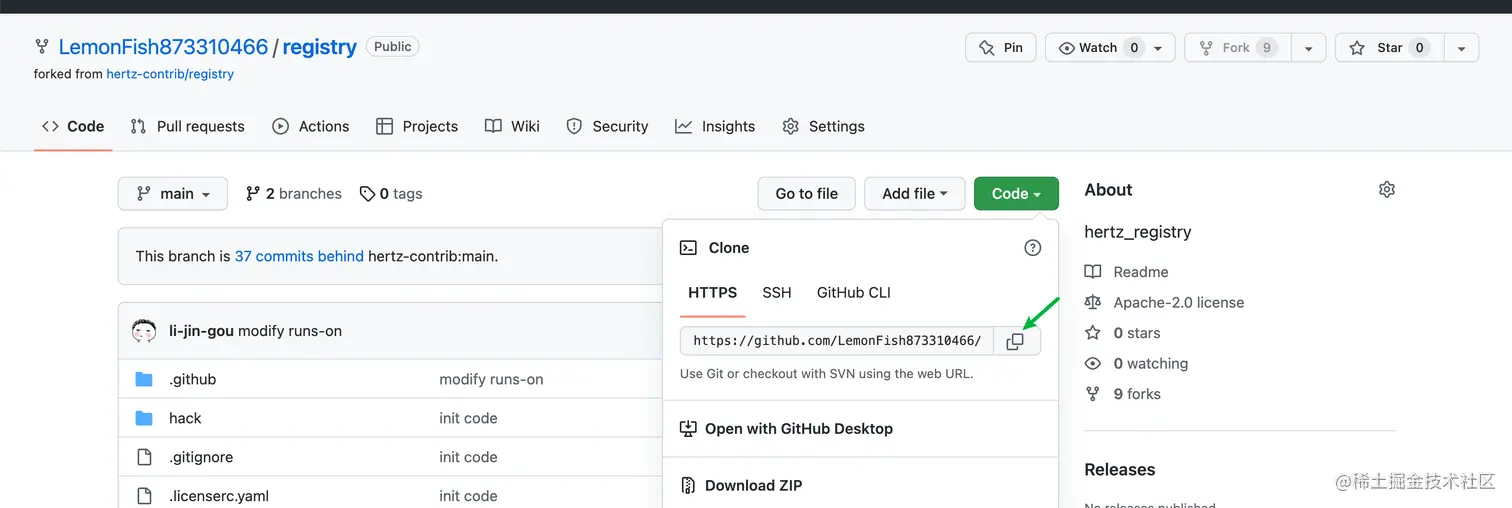View the 2 branches link
Screen dimensions: 1512x508
point(294,194)
